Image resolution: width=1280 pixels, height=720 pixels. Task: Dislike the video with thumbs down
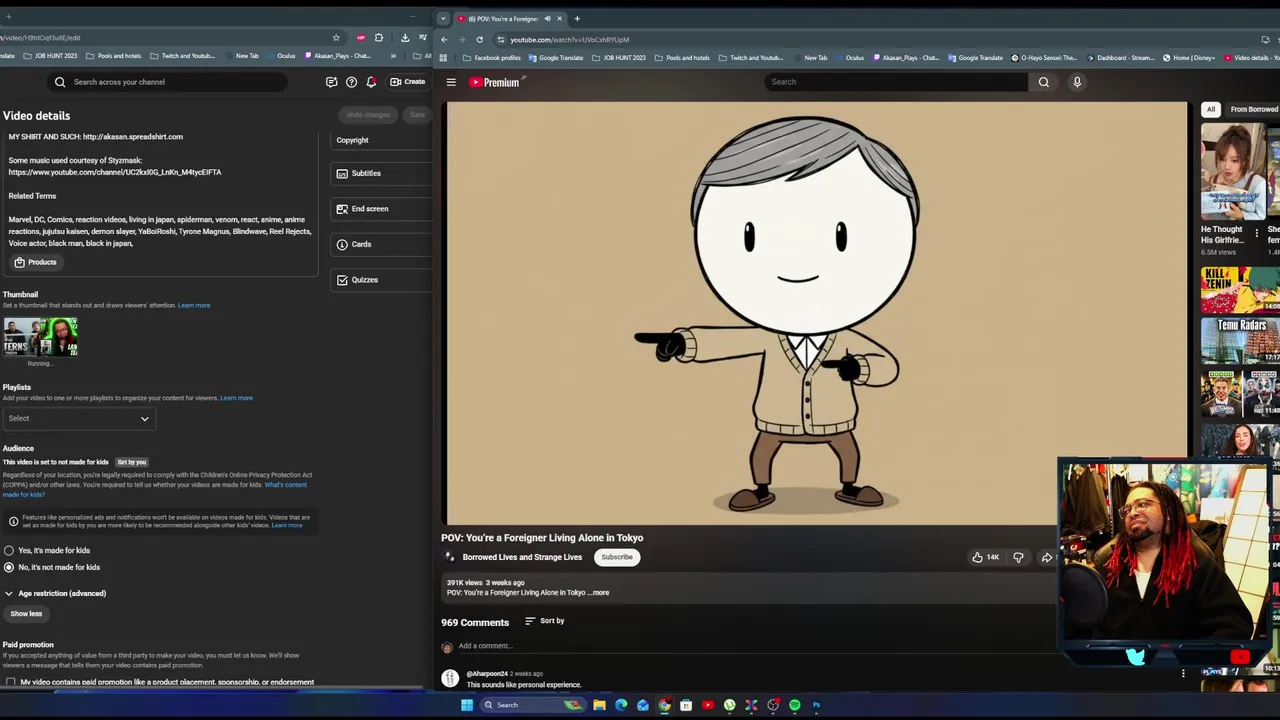pyautogui.click(x=1018, y=557)
